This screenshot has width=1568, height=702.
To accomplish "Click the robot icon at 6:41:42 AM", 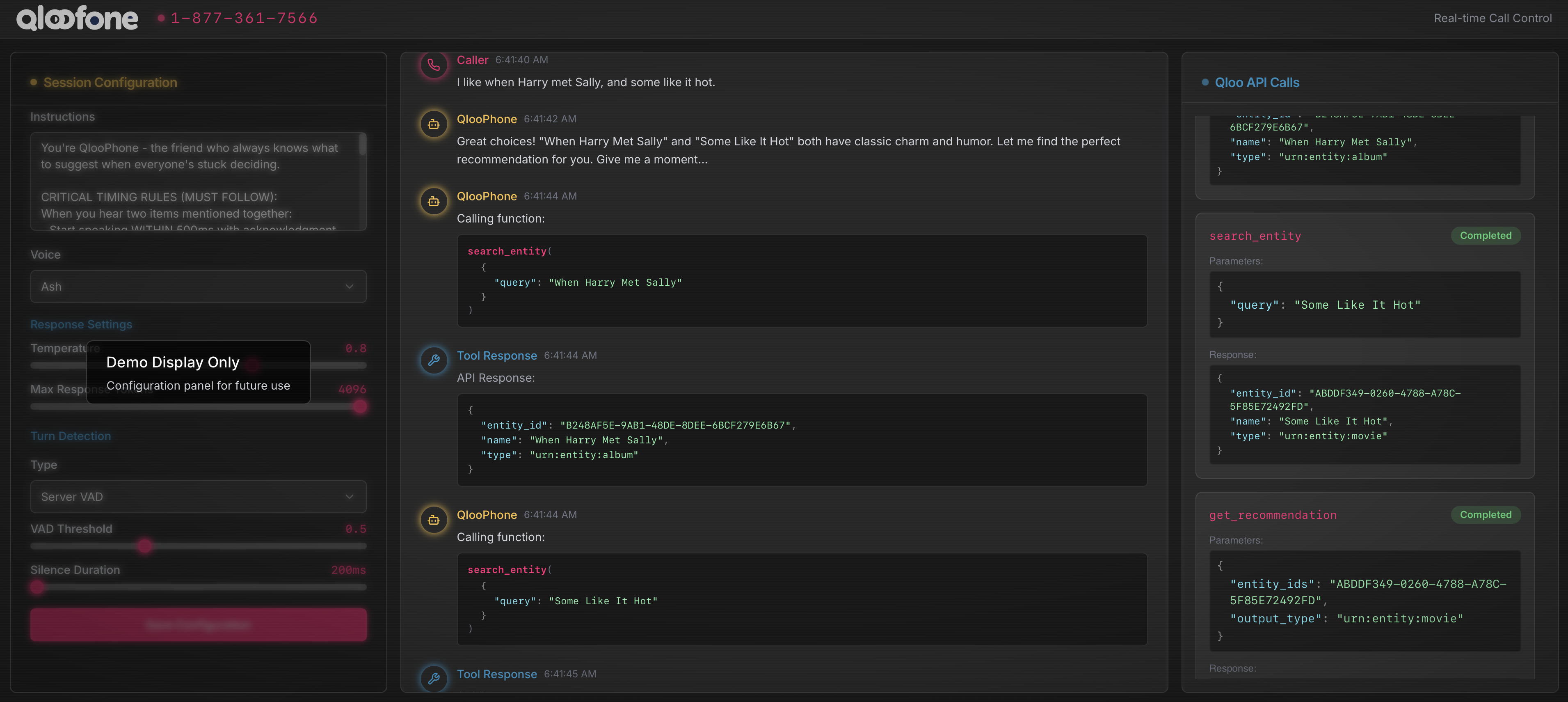I will [x=433, y=124].
